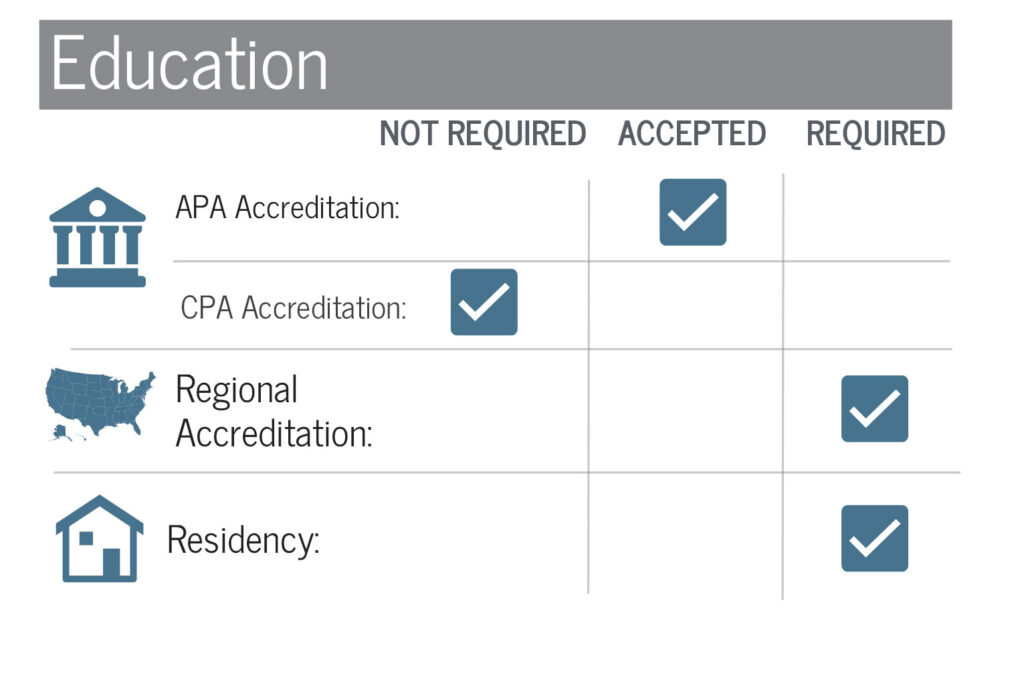Select the REQUIRED column header
The width and height of the screenshot is (1024, 686).
(x=875, y=134)
